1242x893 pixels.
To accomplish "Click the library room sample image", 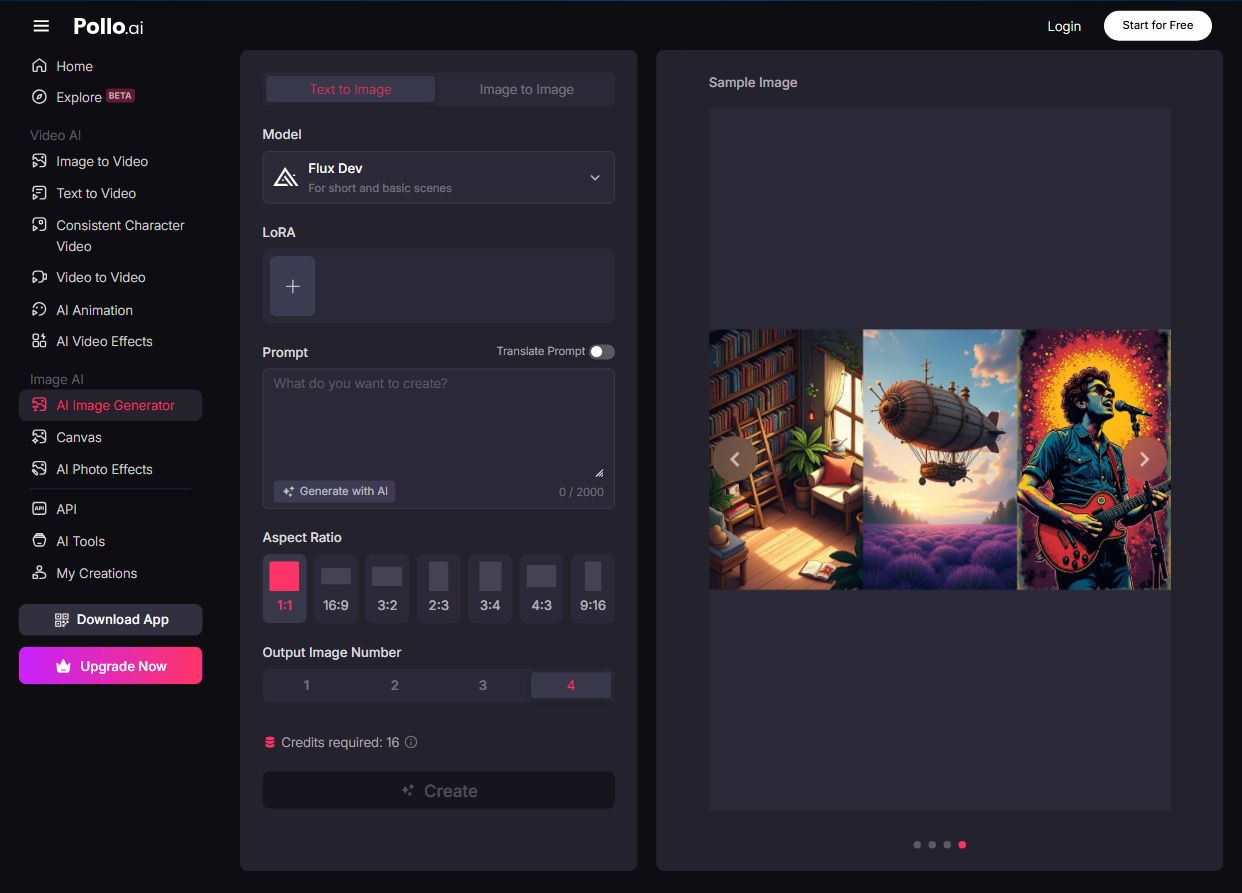I will (786, 460).
